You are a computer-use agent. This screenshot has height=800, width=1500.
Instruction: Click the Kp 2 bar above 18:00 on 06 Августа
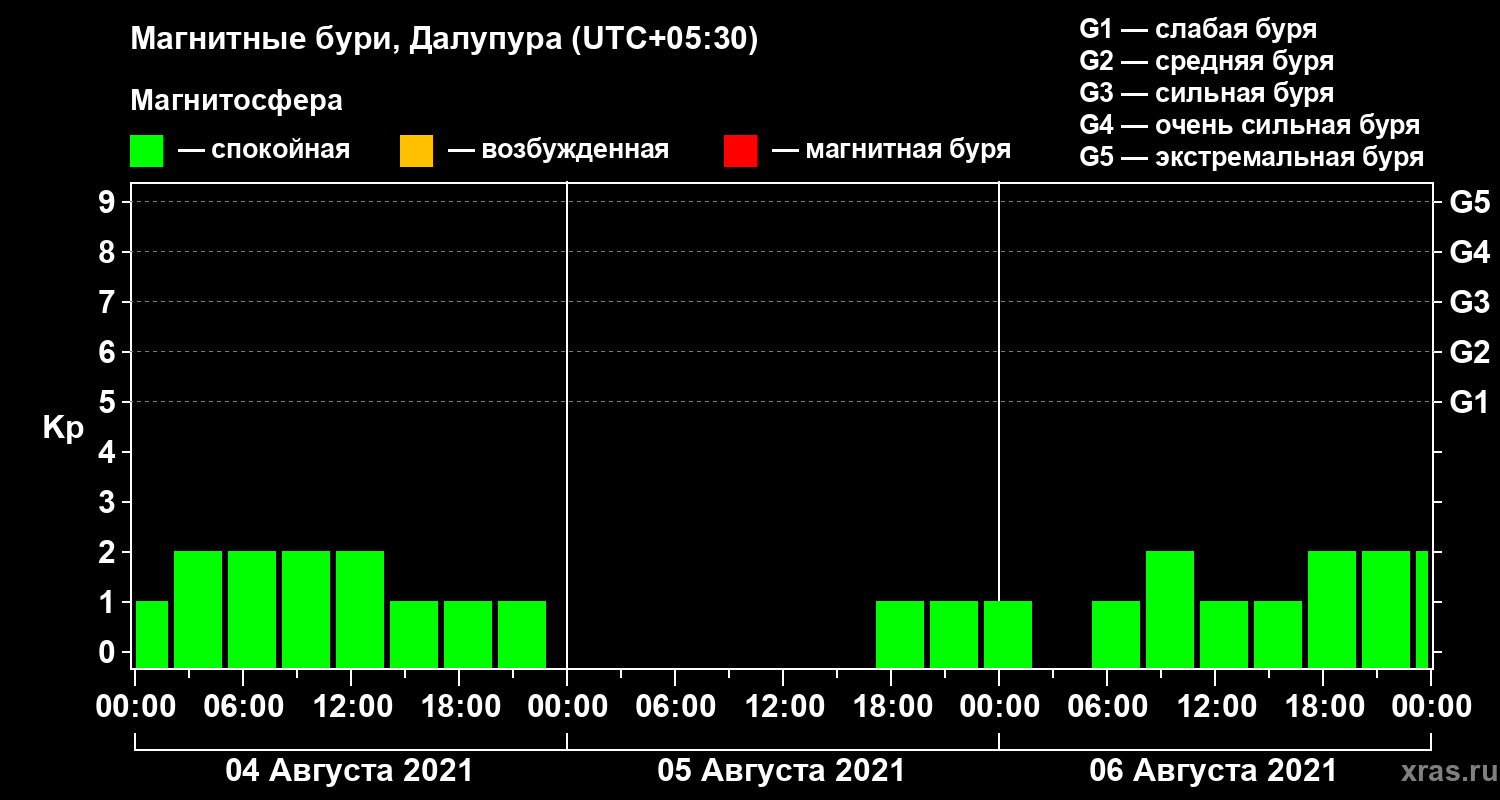click(1332, 609)
